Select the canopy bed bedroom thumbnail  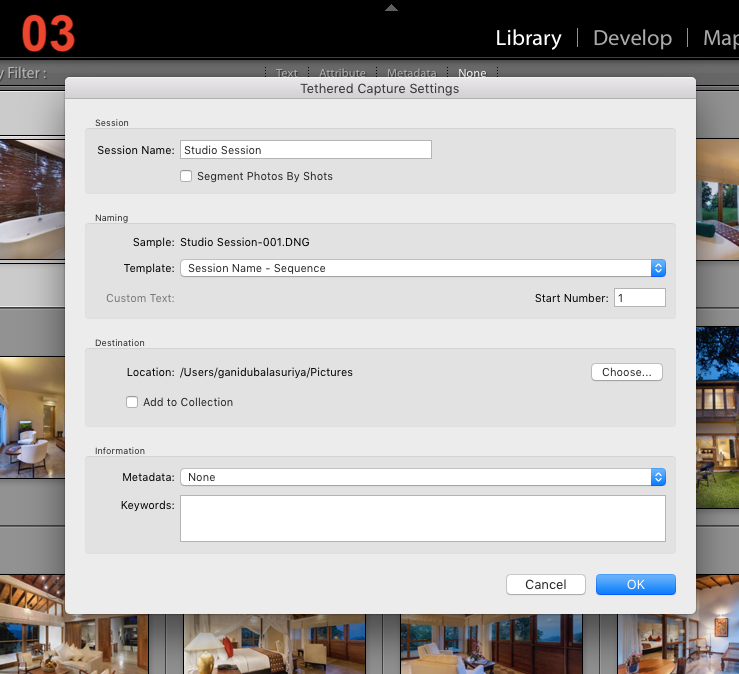[x=274, y=644]
